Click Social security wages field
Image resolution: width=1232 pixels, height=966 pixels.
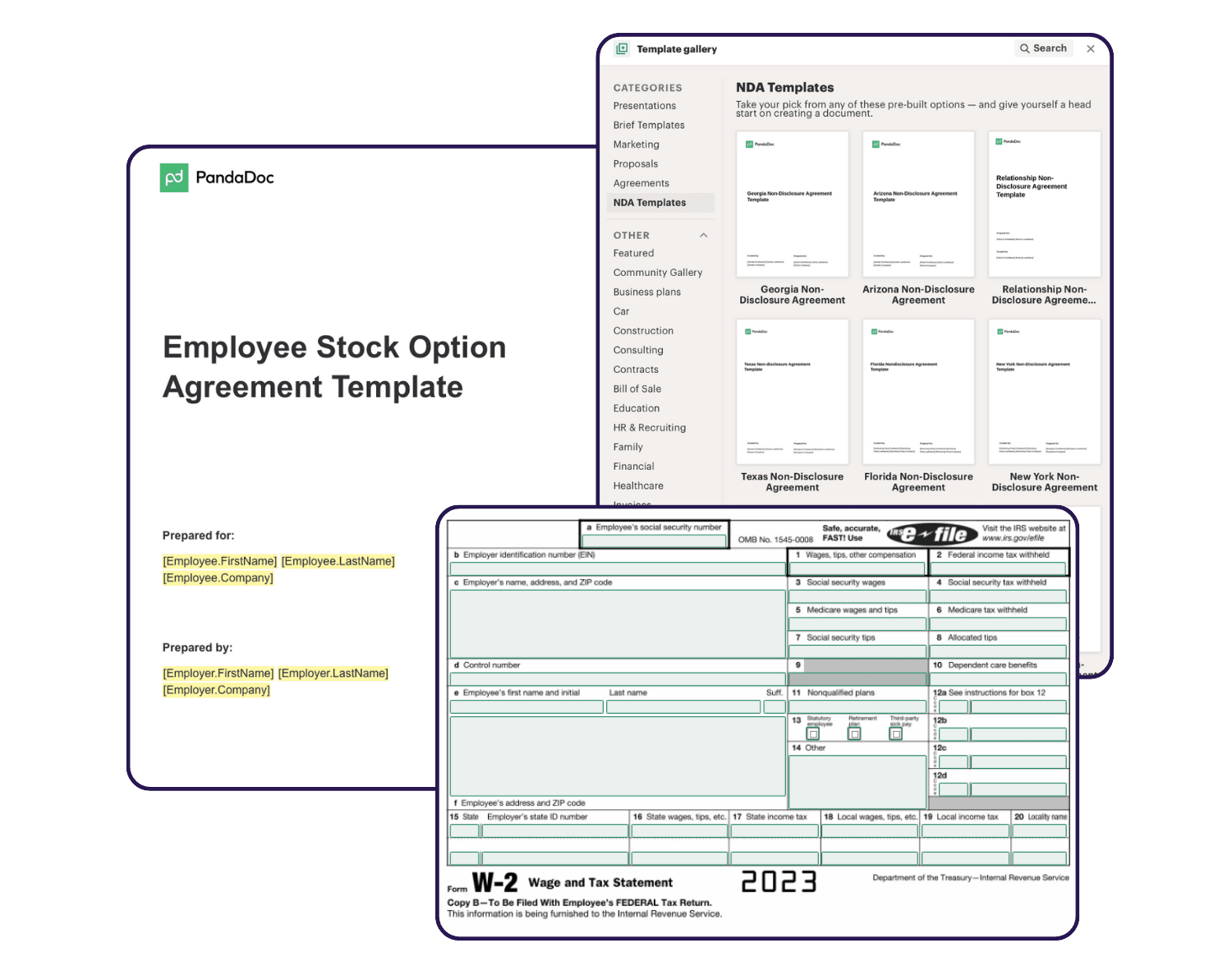click(x=857, y=596)
